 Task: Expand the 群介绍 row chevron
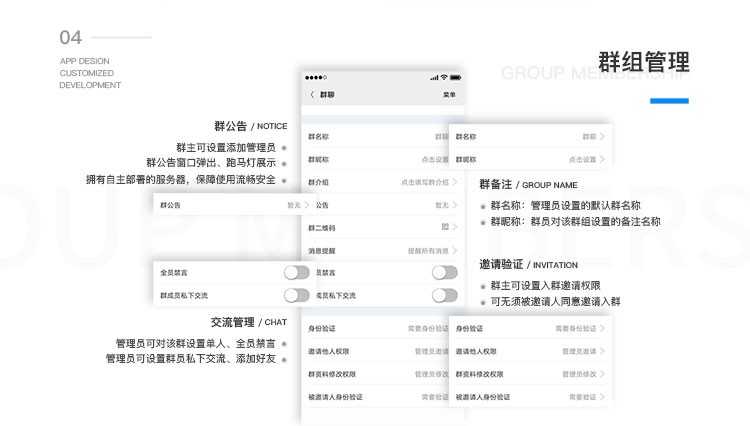[455, 182]
